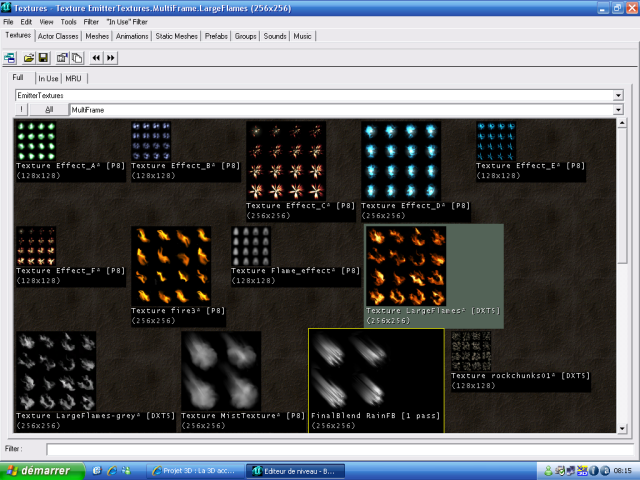
Task: Open the "In Use" Filter menu
Action: pos(127,22)
